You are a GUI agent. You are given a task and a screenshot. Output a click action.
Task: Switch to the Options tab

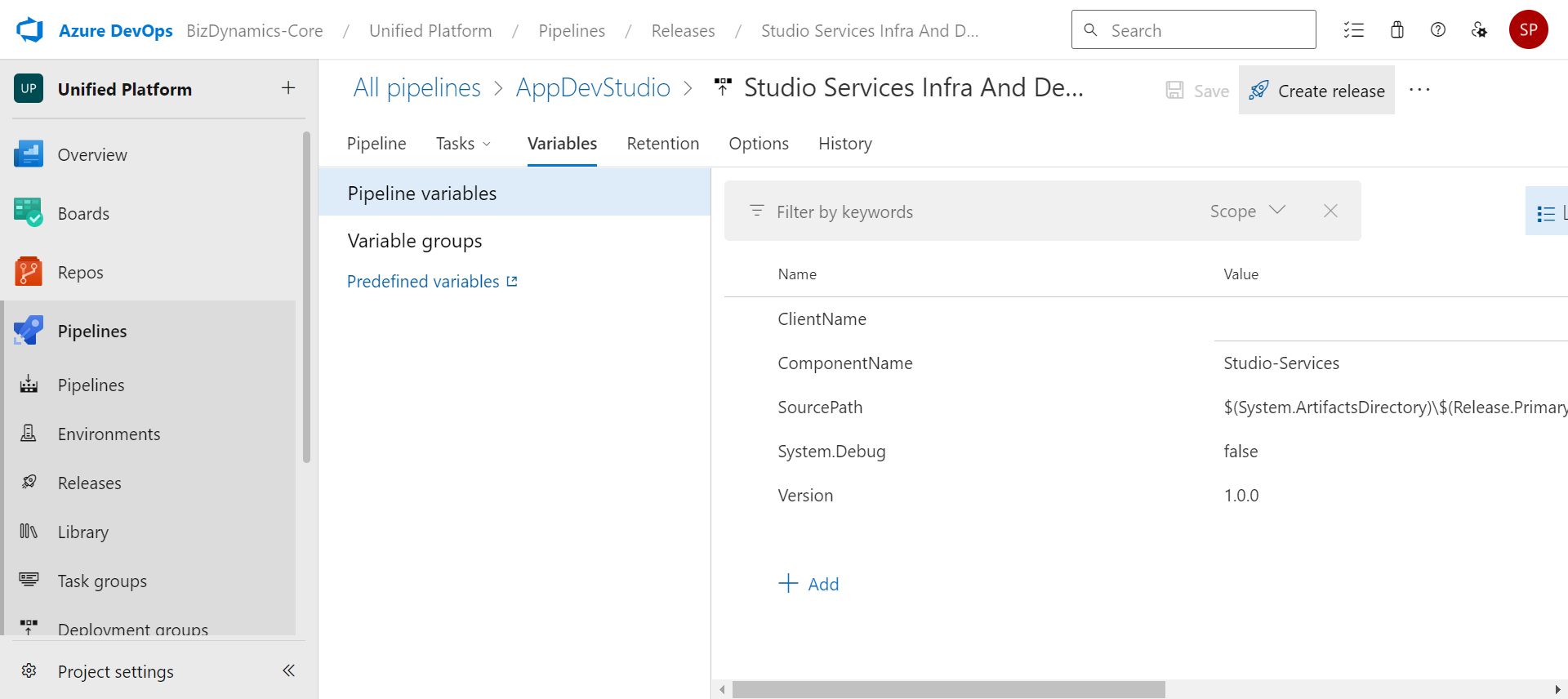pos(759,144)
